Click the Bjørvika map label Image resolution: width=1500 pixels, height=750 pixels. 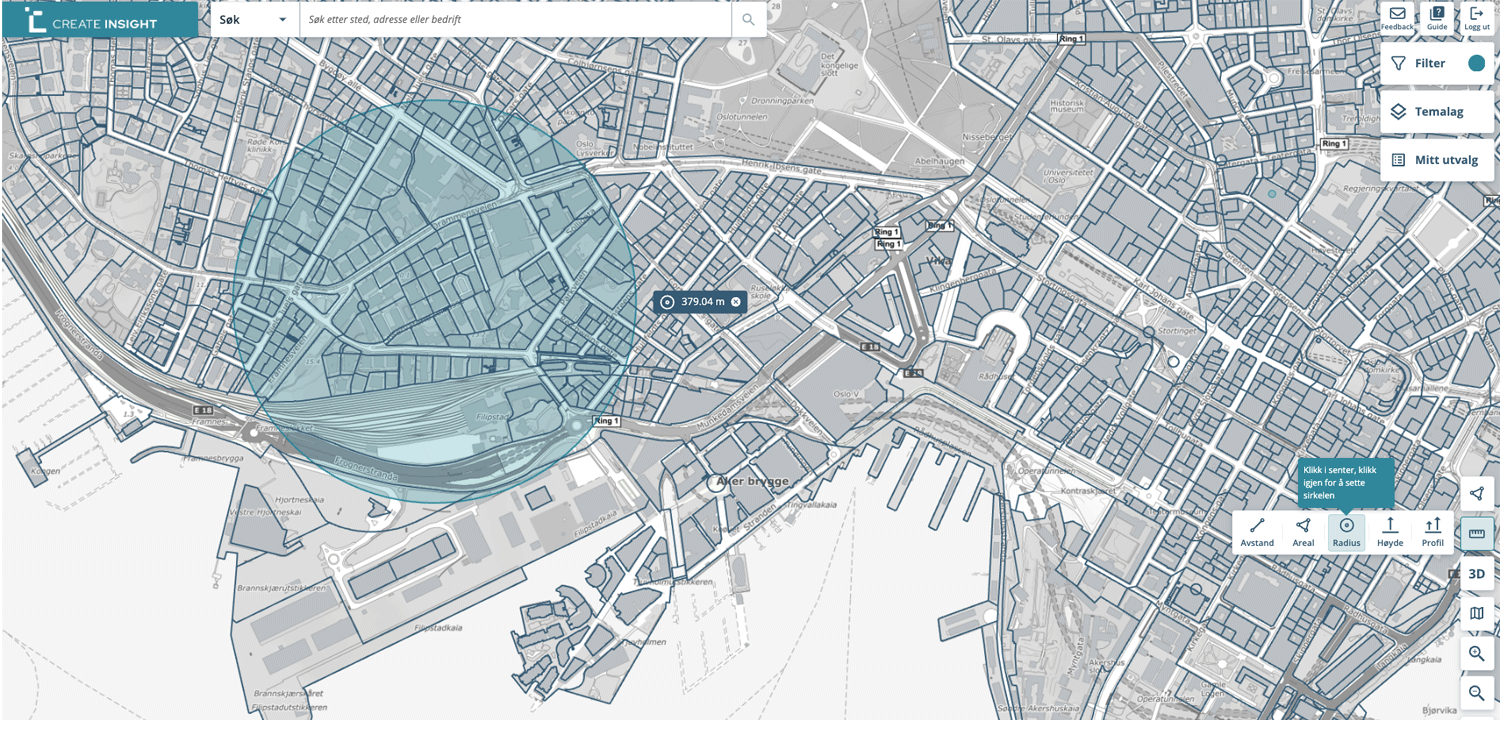point(1441,709)
